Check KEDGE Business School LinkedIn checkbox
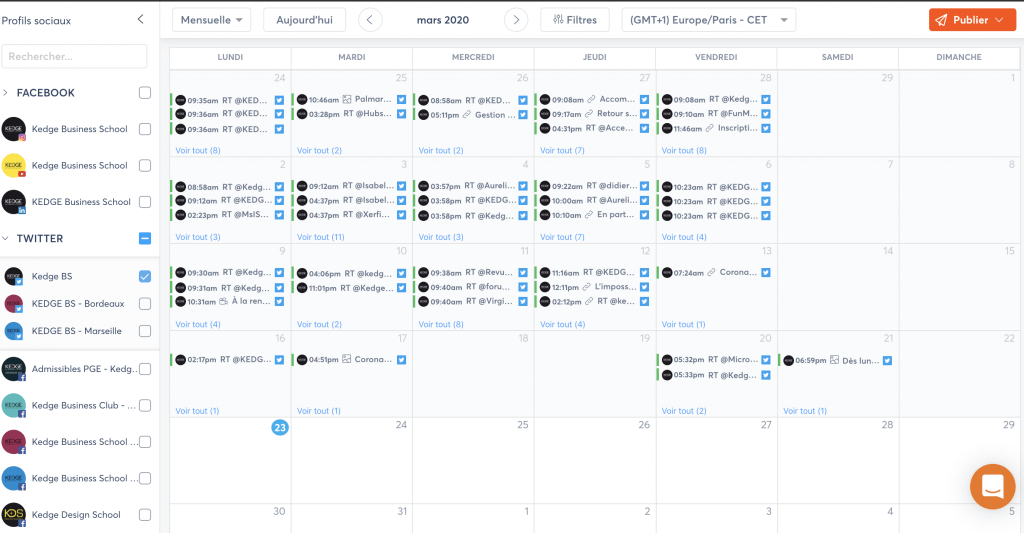Image resolution: width=1024 pixels, height=533 pixels. pos(145,202)
